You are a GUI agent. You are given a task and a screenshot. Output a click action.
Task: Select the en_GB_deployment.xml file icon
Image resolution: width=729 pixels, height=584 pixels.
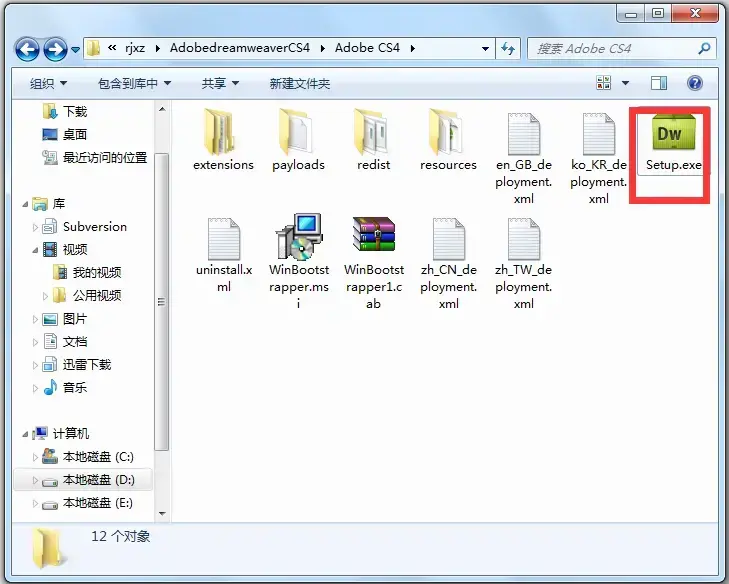click(524, 134)
